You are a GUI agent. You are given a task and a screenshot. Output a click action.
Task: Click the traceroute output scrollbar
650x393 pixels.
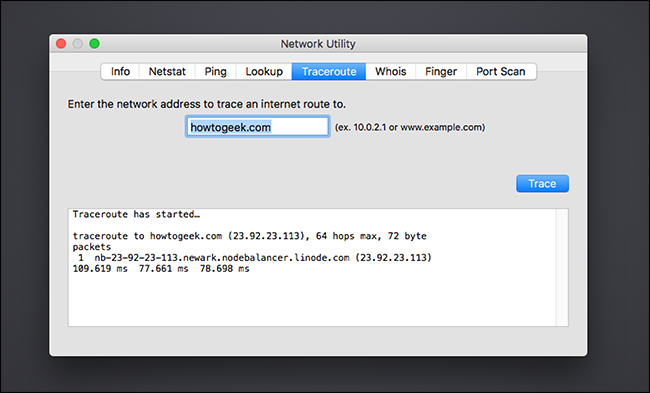pyautogui.click(x=562, y=267)
